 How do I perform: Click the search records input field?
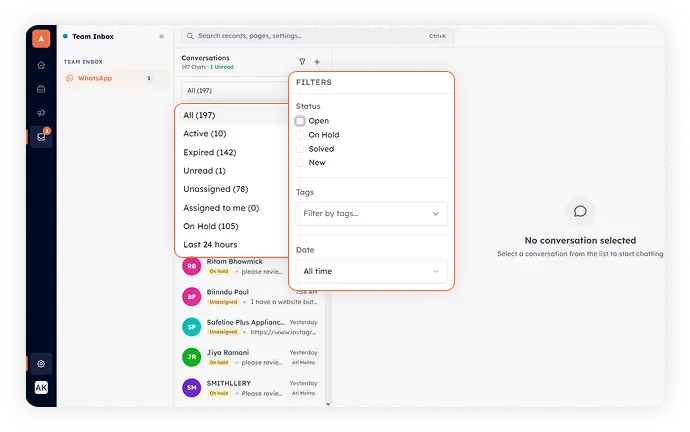[317, 36]
